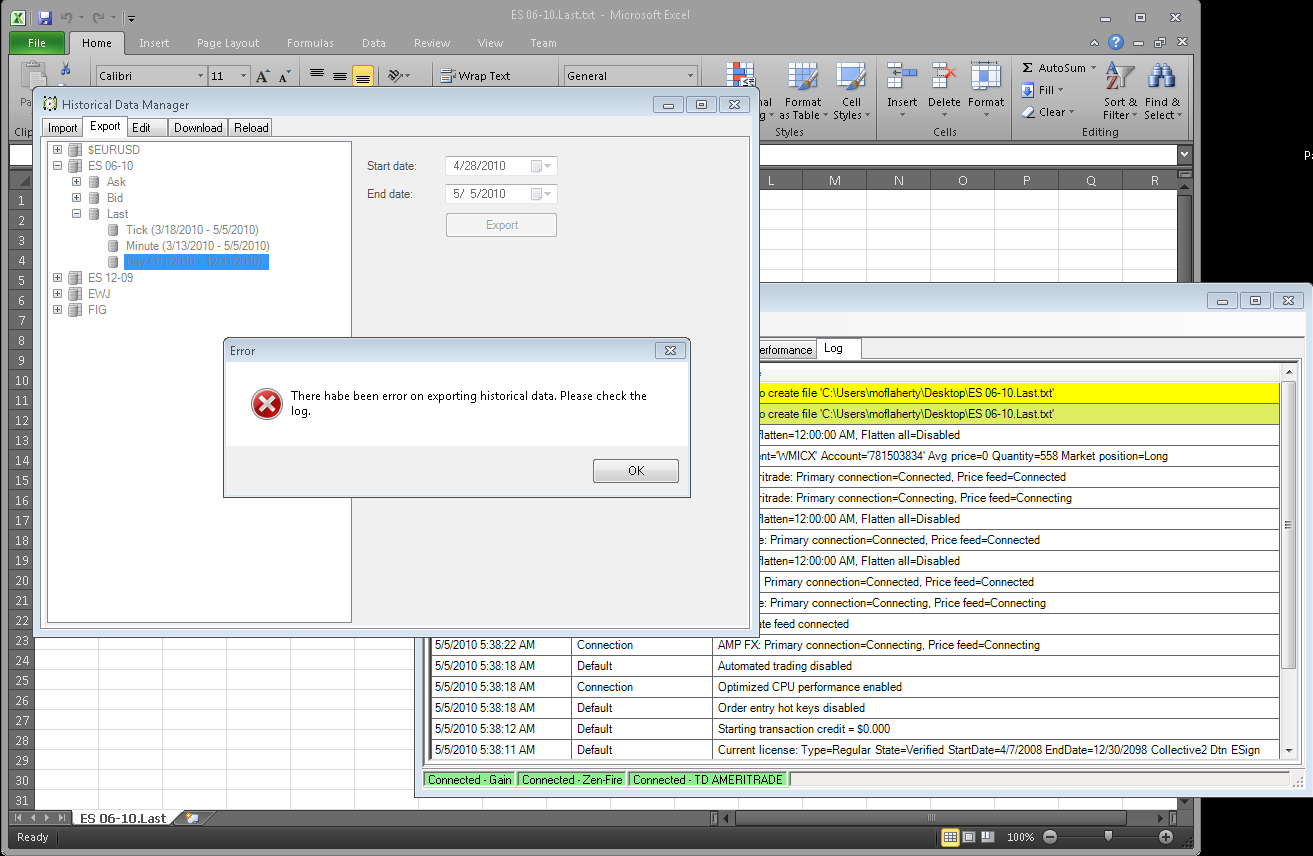Open the View ribbon tab
This screenshot has width=1313, height=856.
490,43
